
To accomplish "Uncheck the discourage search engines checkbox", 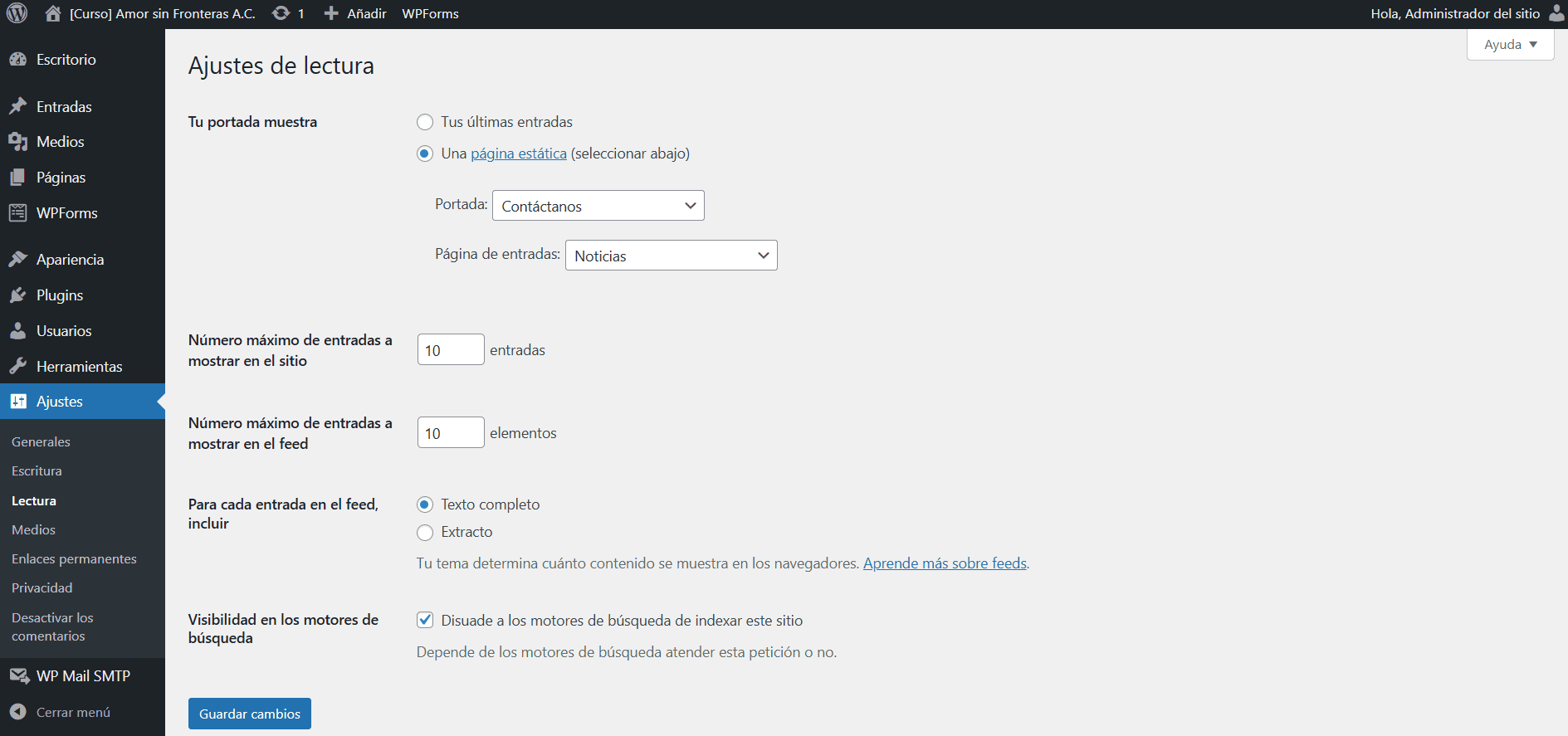I will (425, 620).
